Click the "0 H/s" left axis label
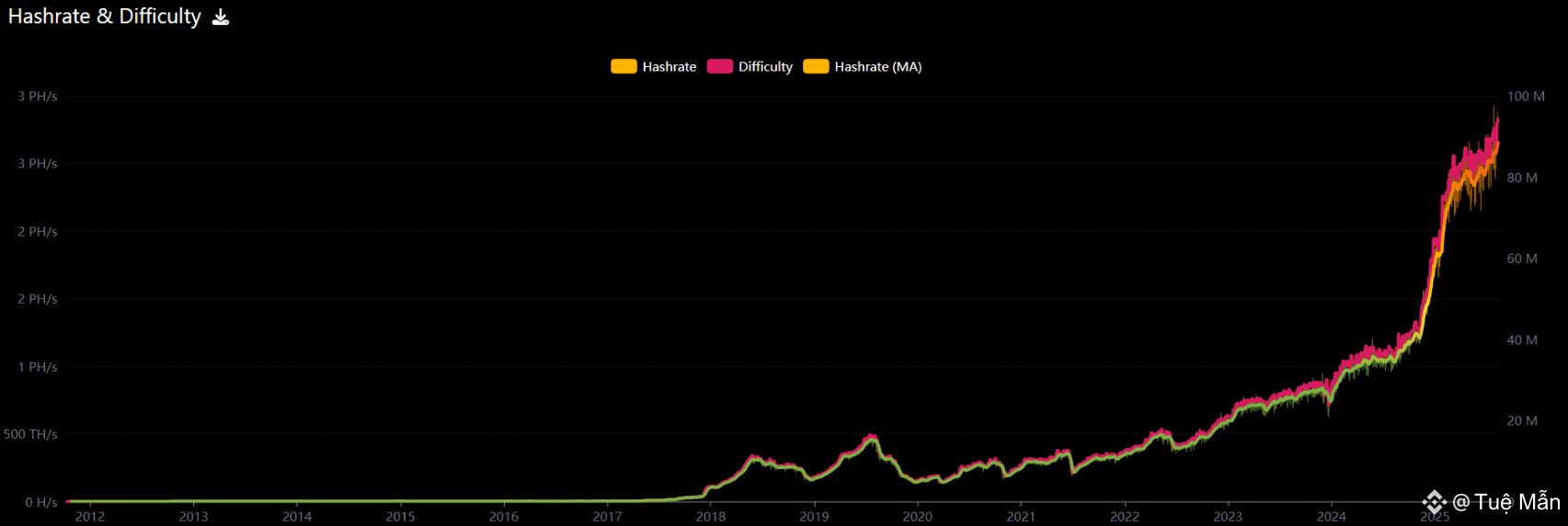The width and height of the screenshot is (1568, 526). tap(41, 502)
